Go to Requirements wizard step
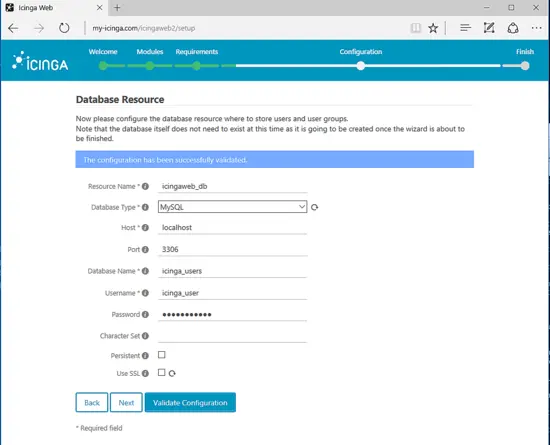550x445 pixels. (x=197, y=52)
